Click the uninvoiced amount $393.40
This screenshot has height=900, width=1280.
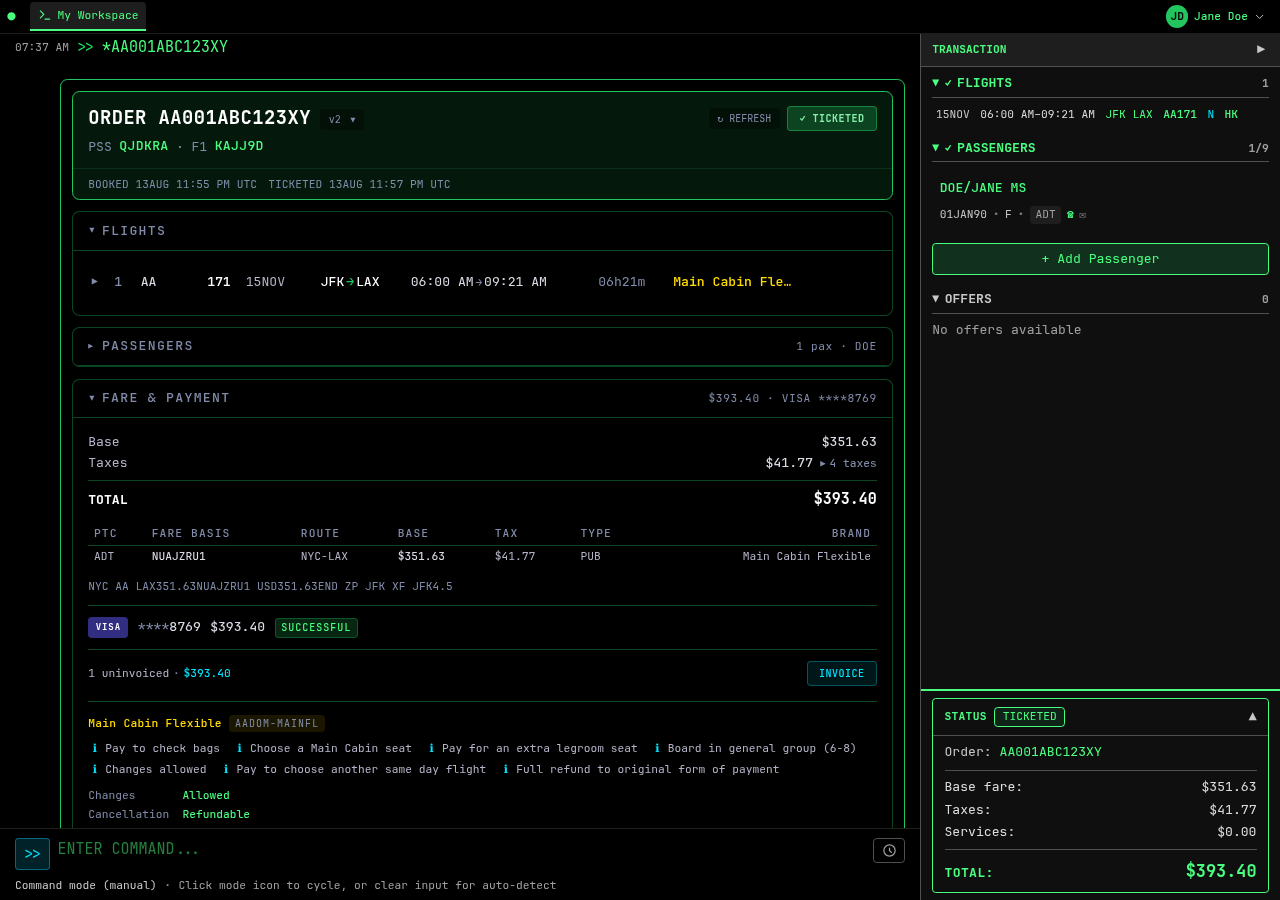207,674
